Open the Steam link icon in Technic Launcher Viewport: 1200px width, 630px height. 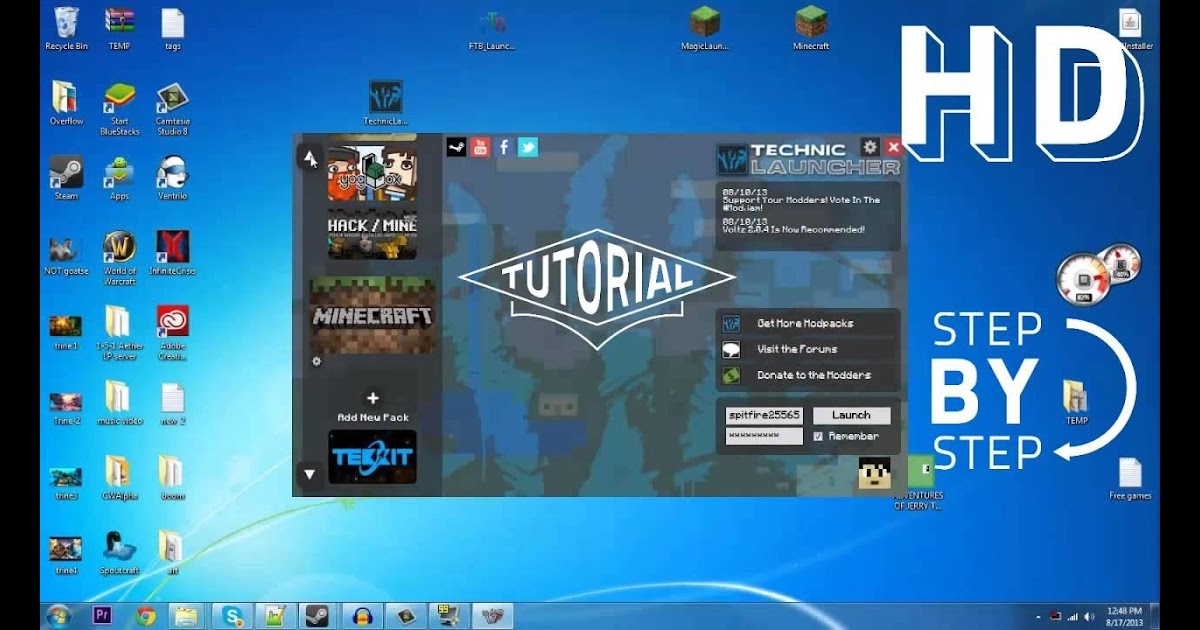pyautogui.click(x=456, y=147)
